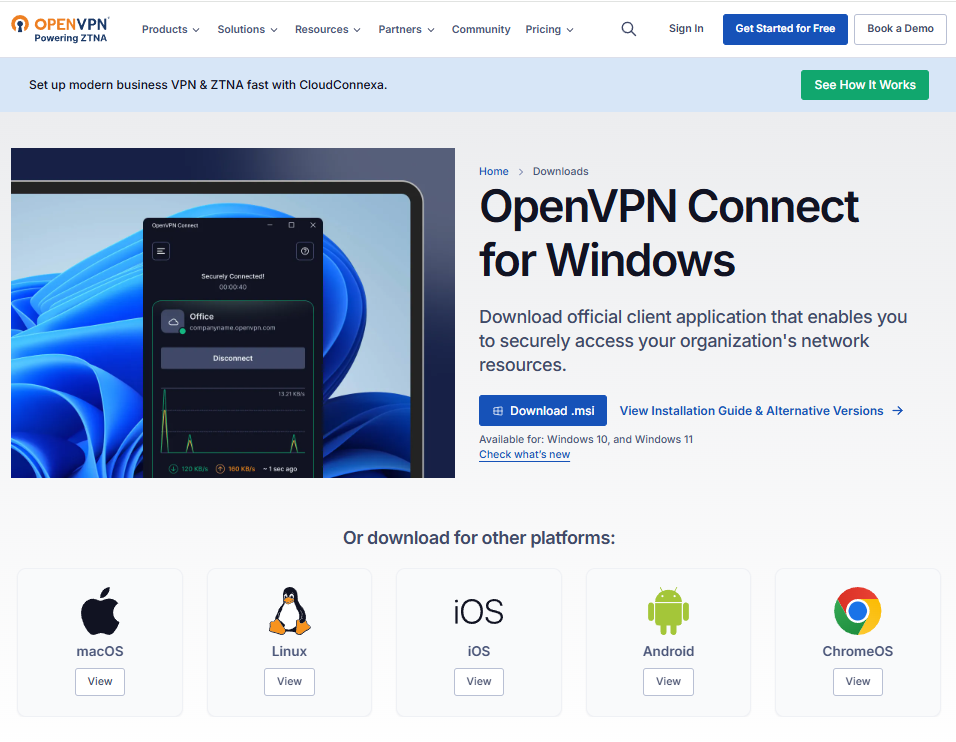Screen dimensions: 956x742
Task: Click the macOS Apple logo icon
Action: pyautogui.click(x=100, y=611)
